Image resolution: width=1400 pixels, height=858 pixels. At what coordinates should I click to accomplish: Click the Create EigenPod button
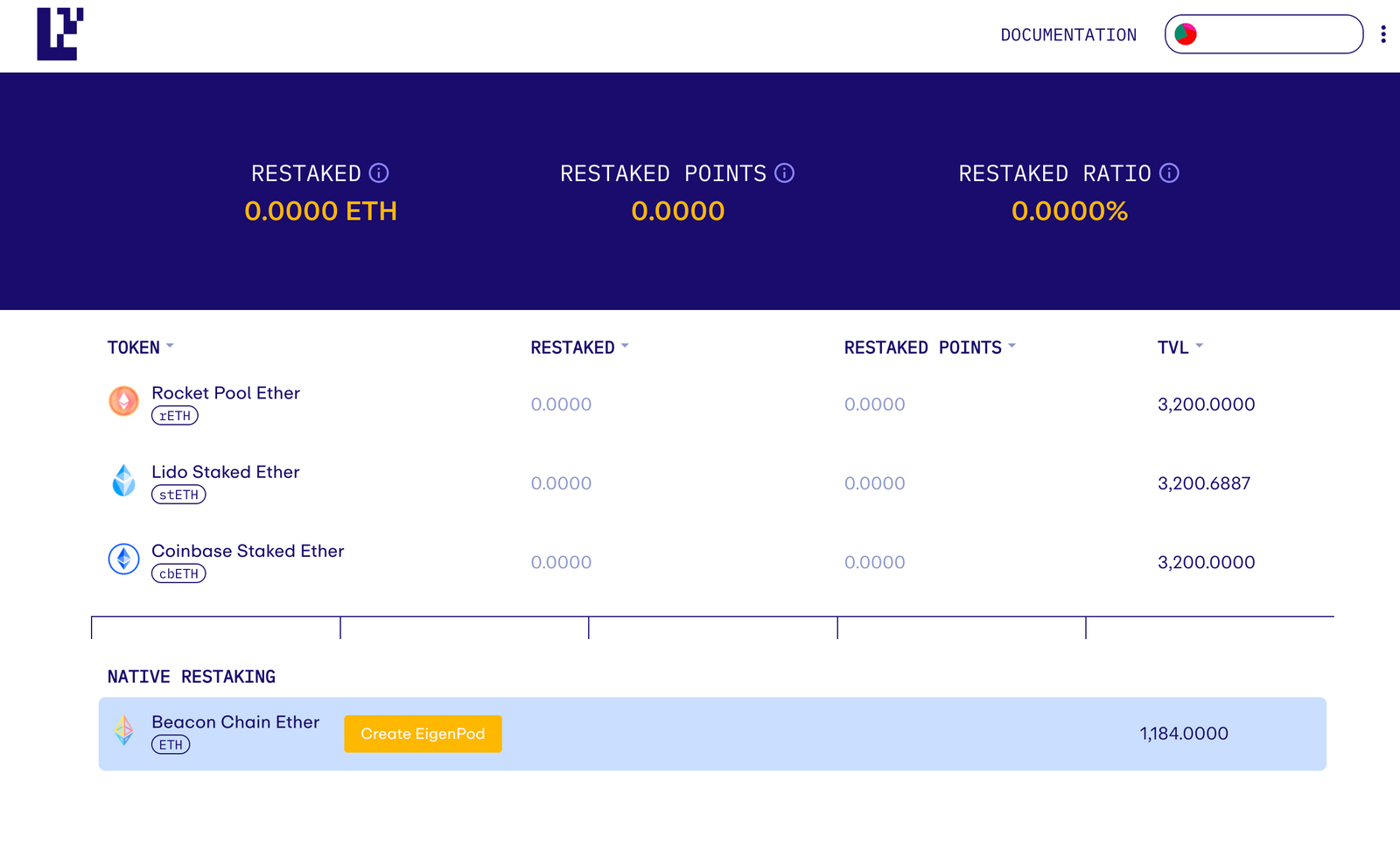point(423,734)
